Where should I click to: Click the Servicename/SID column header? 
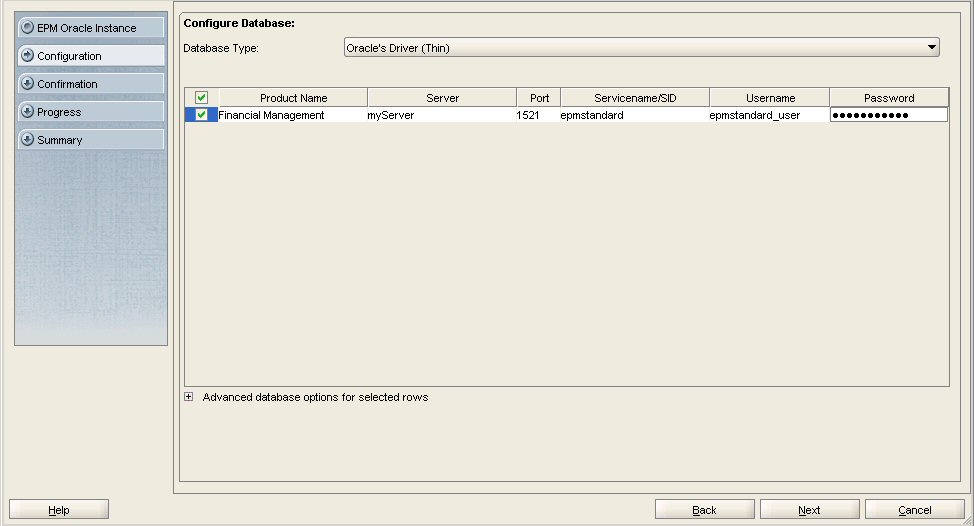pos(635,97)
